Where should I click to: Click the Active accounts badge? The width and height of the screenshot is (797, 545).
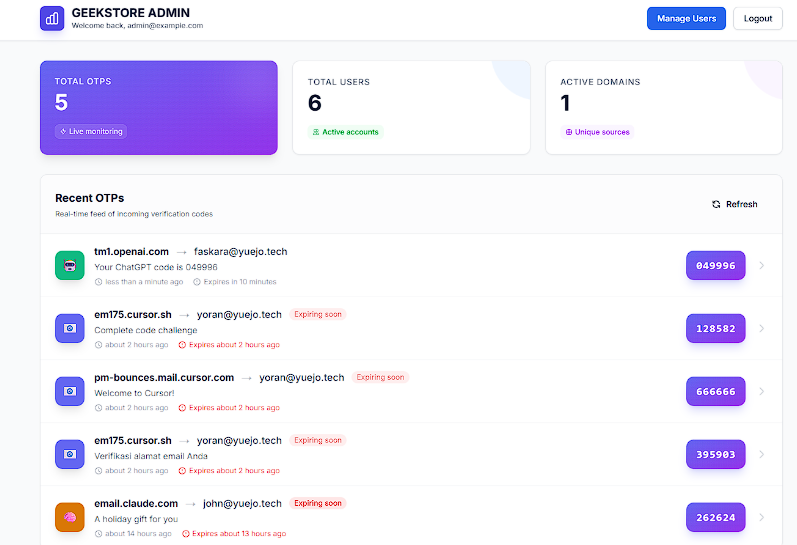tap(346, 132)
